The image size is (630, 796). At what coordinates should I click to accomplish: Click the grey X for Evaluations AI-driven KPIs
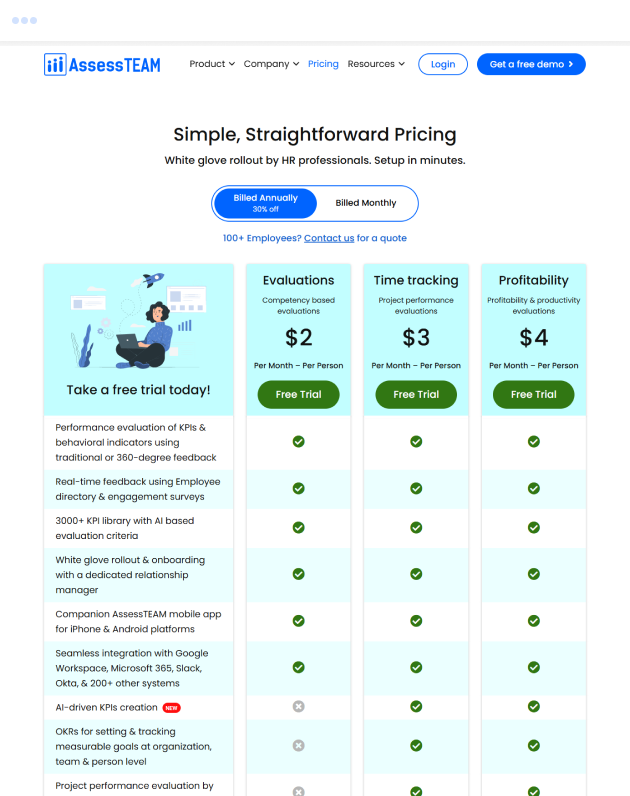pyautogui.click(x=298, y=707)
